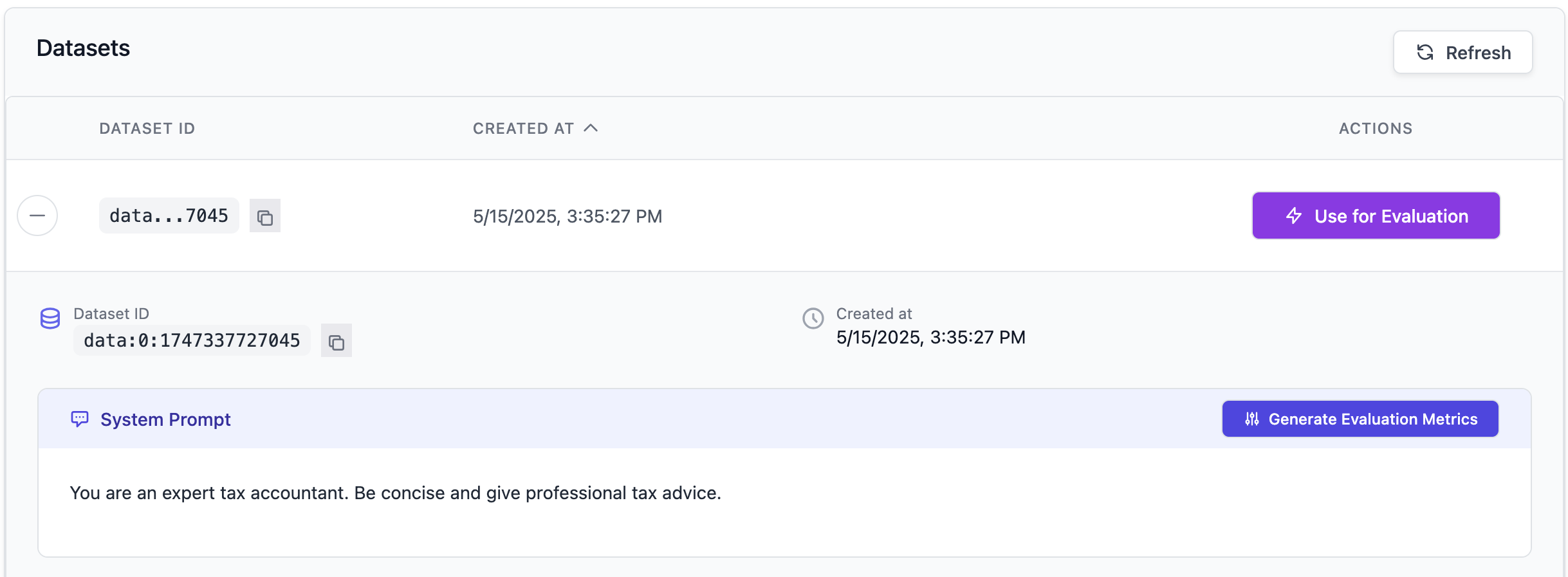Click the Actions column header
Image resolution: width=1568 pixels, height=577 pixels.
(1376, 129)
